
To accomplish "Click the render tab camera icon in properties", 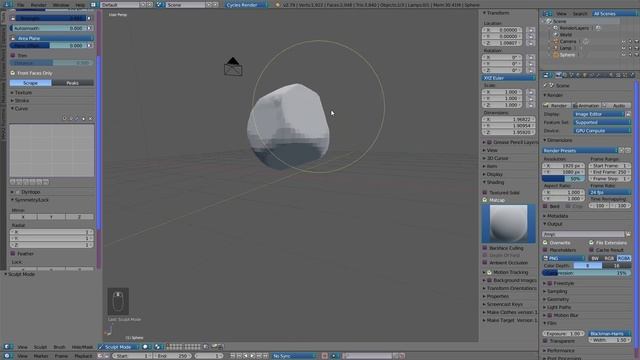I will [558, 75].
